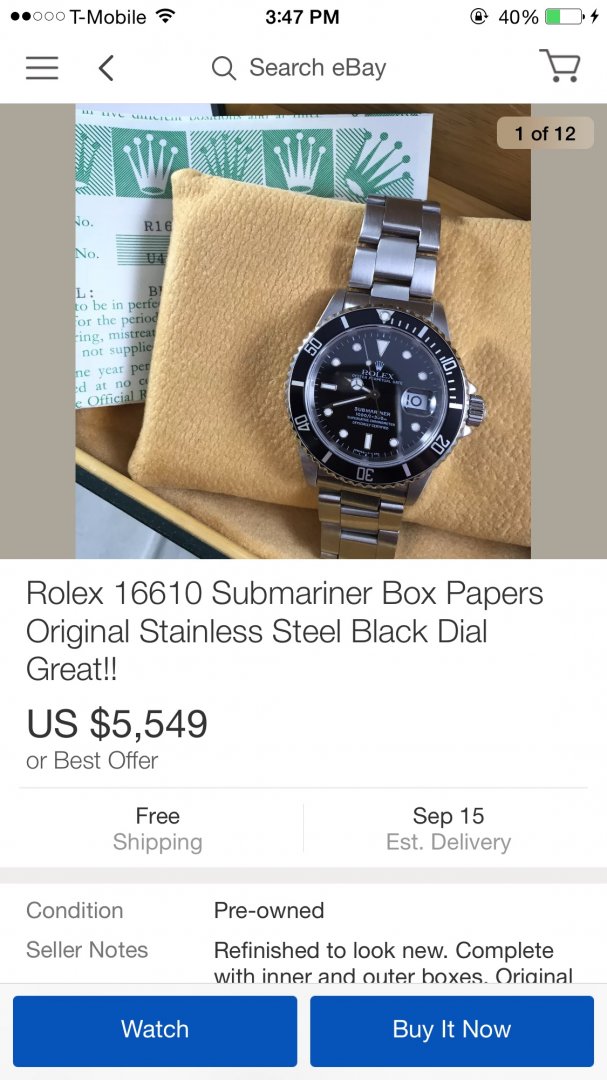View Sep 15 estimated delivery details
Screen dimensions: 607x1080
448,829
